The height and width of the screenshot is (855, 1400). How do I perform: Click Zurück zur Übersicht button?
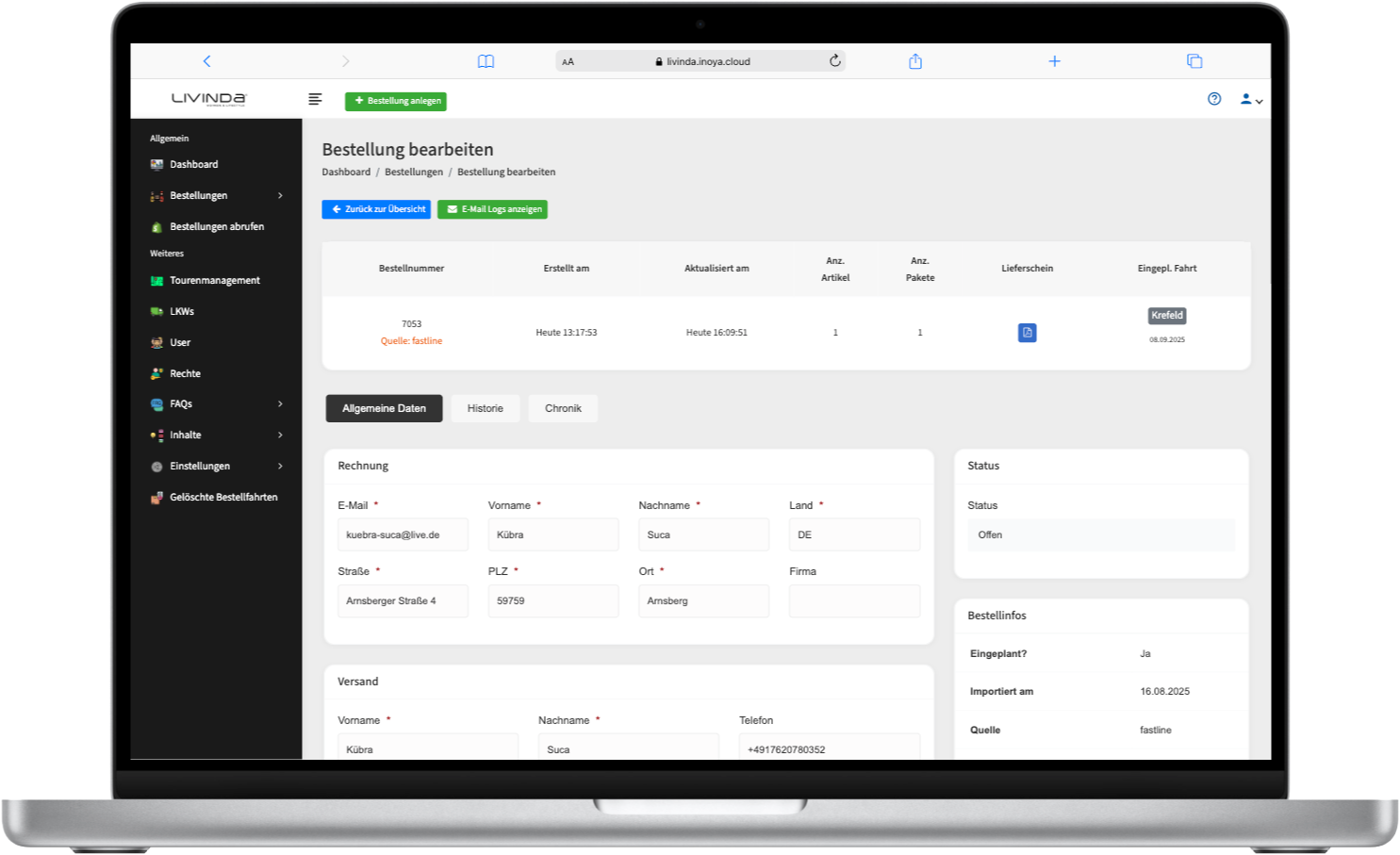coord(376,209)
